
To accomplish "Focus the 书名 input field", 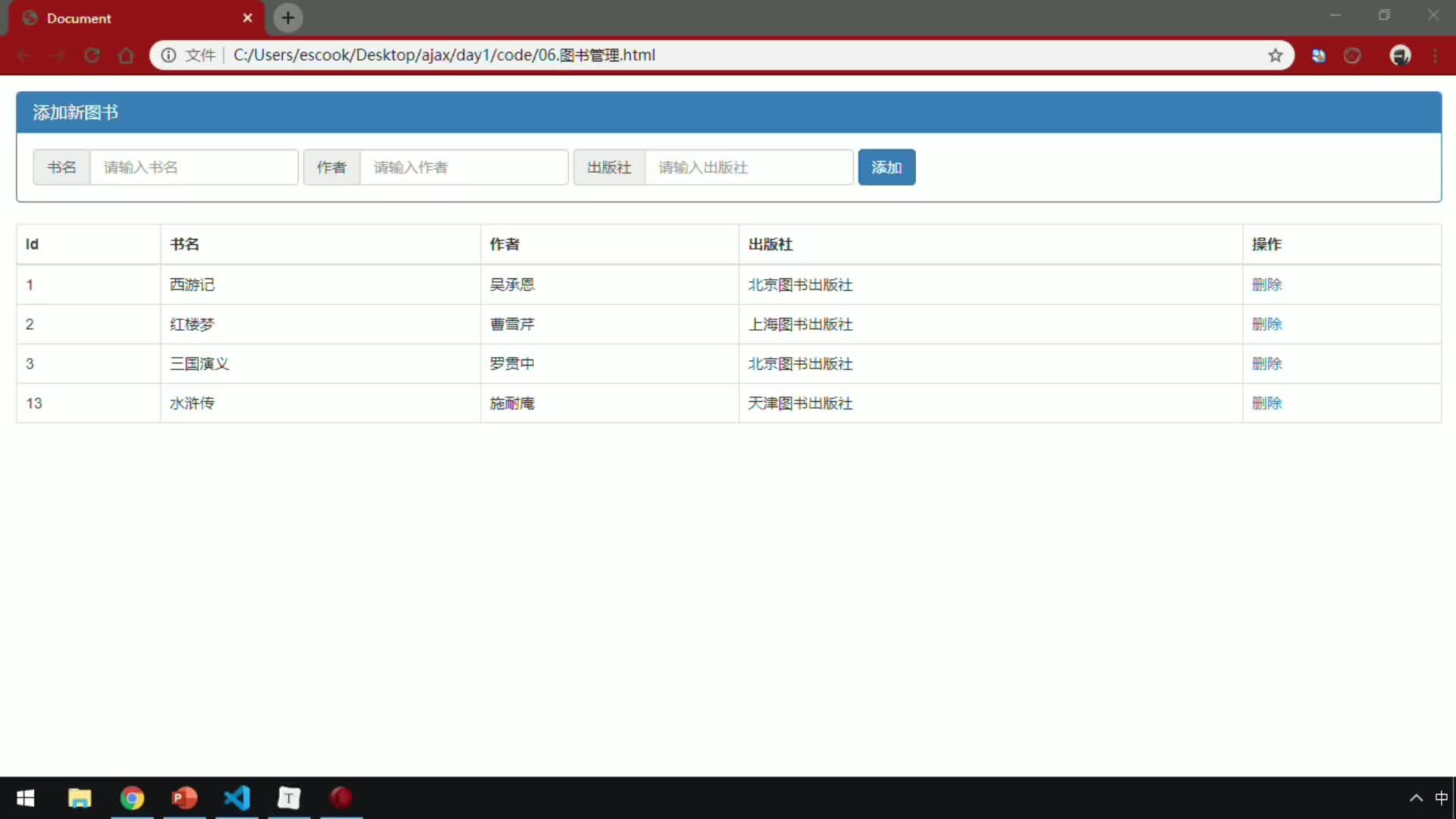I will pos(194,168).
